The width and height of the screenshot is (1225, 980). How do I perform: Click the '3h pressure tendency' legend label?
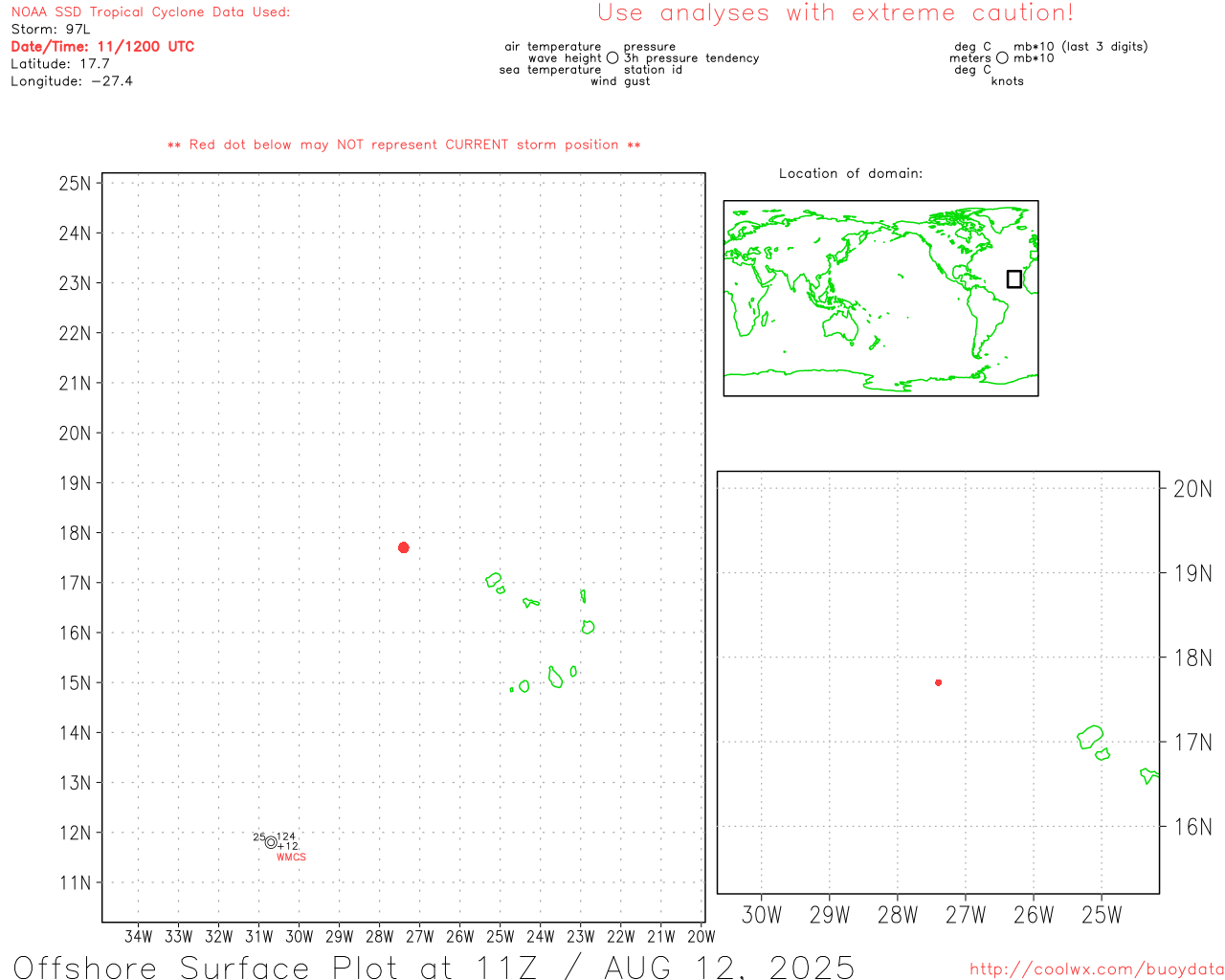692,58
